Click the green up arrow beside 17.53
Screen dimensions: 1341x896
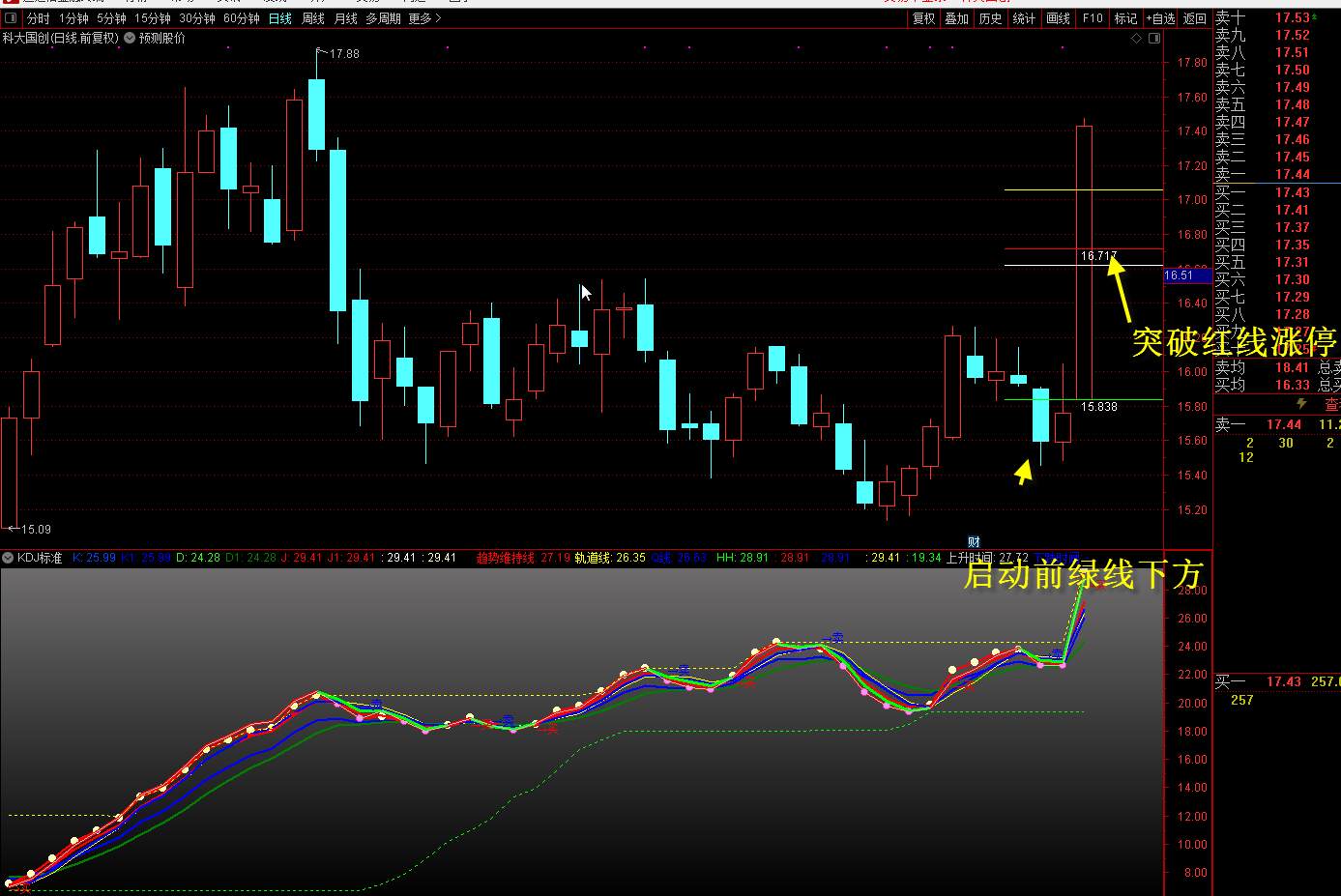[x=1315, y=17]
